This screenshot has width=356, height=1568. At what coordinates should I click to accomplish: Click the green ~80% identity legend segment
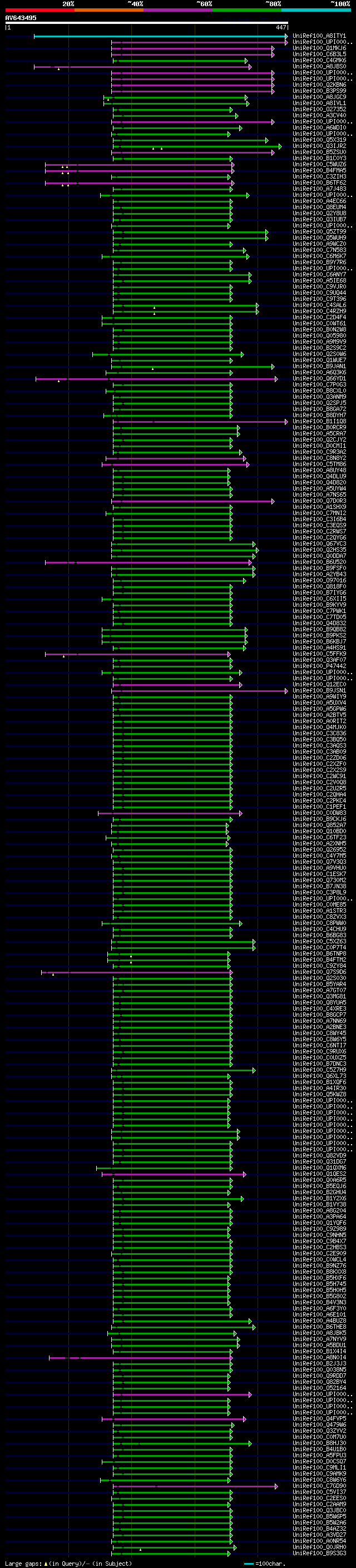(x=247, y=10)
